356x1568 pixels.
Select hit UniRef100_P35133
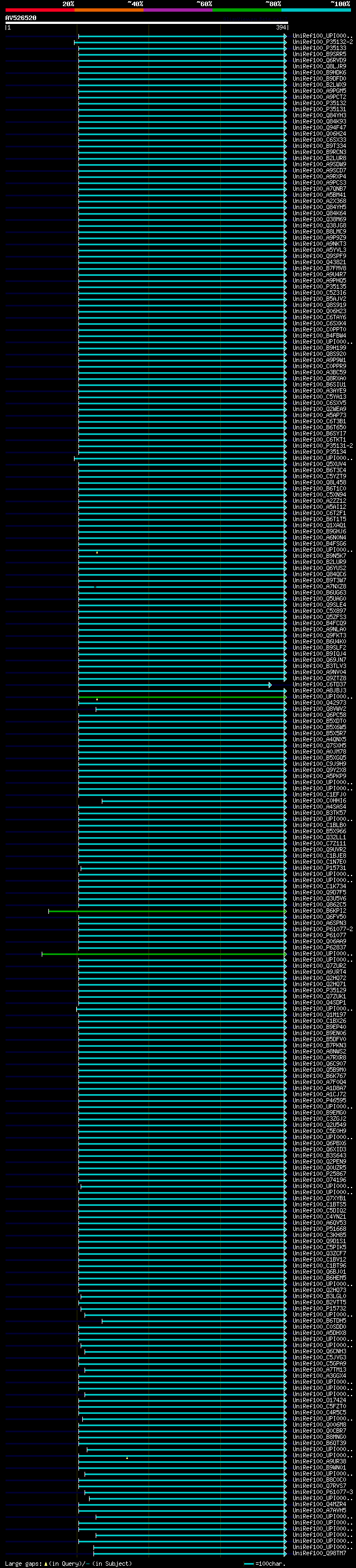tap(319, 48)
